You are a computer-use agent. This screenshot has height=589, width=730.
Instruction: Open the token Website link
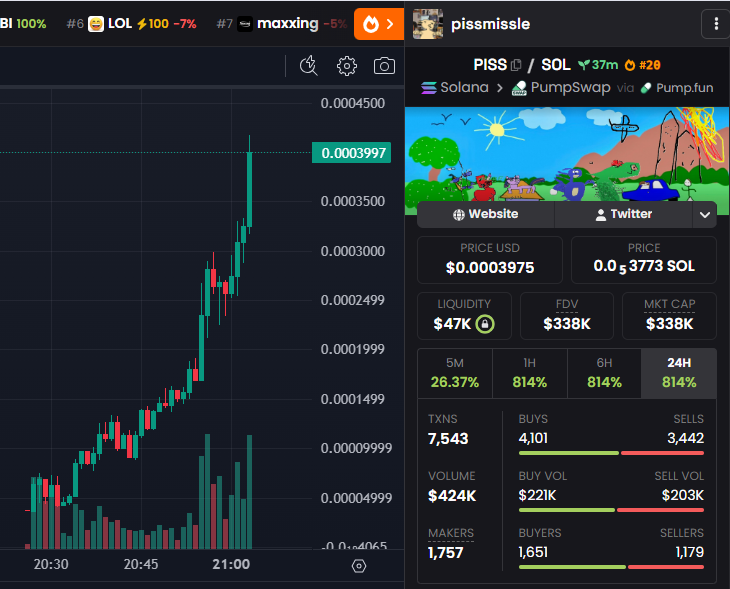[485, 214]
